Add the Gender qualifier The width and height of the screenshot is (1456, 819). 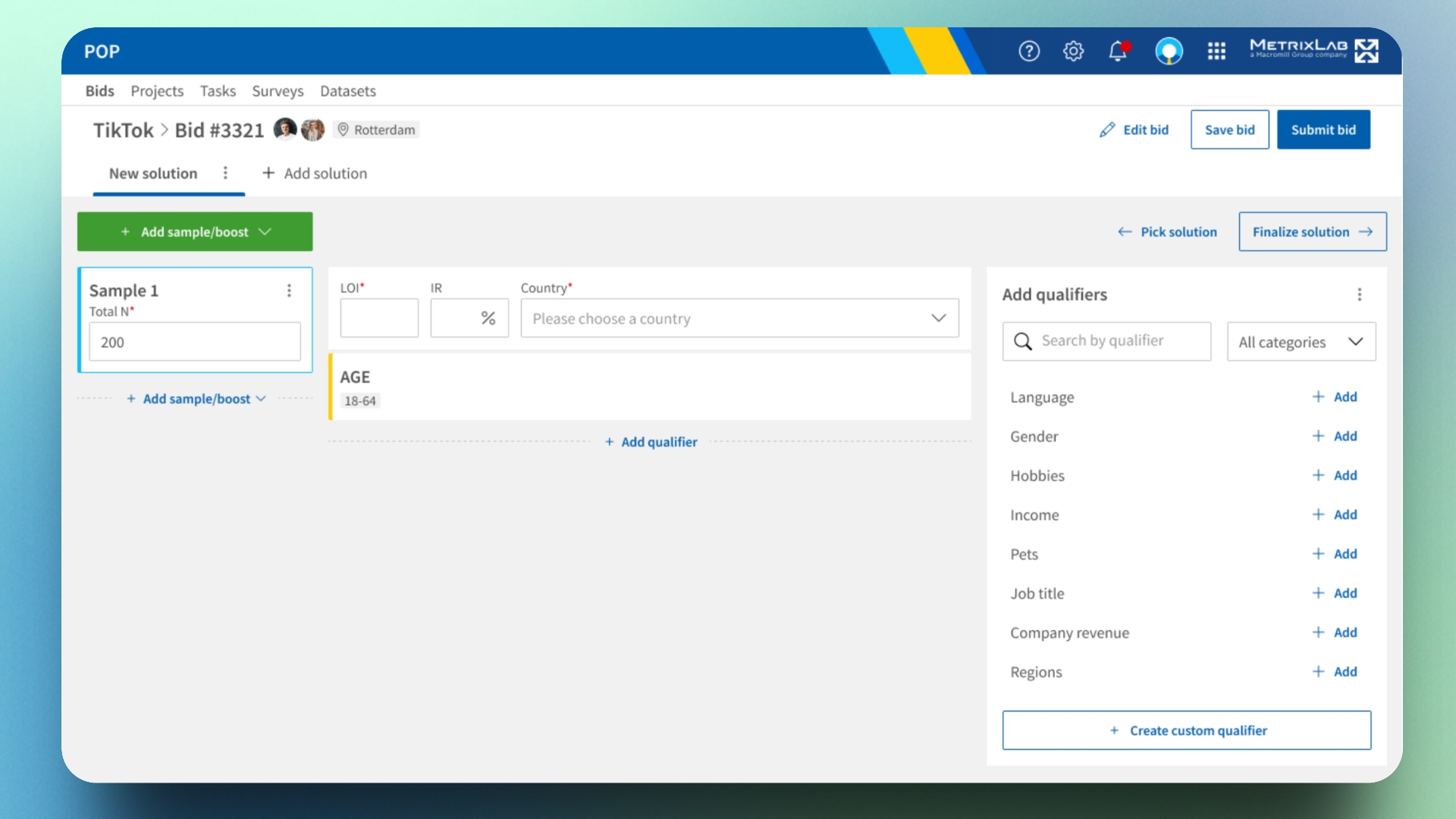click(x=1335, y=436)
